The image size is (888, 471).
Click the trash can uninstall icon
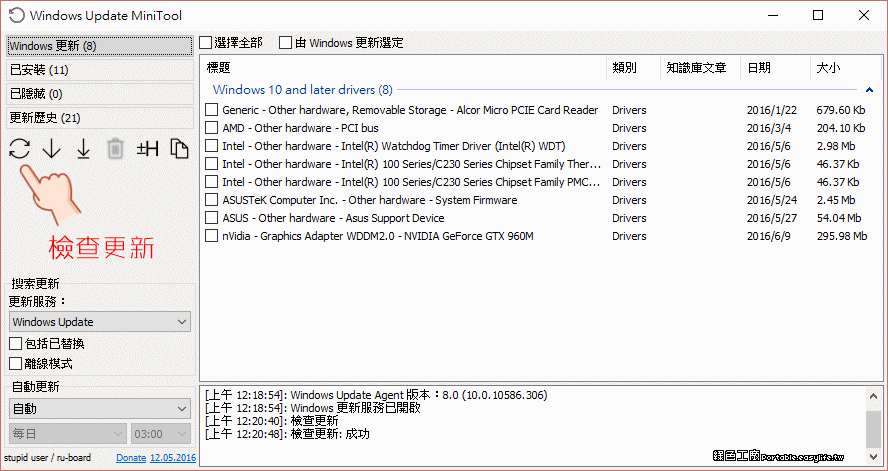115,149
